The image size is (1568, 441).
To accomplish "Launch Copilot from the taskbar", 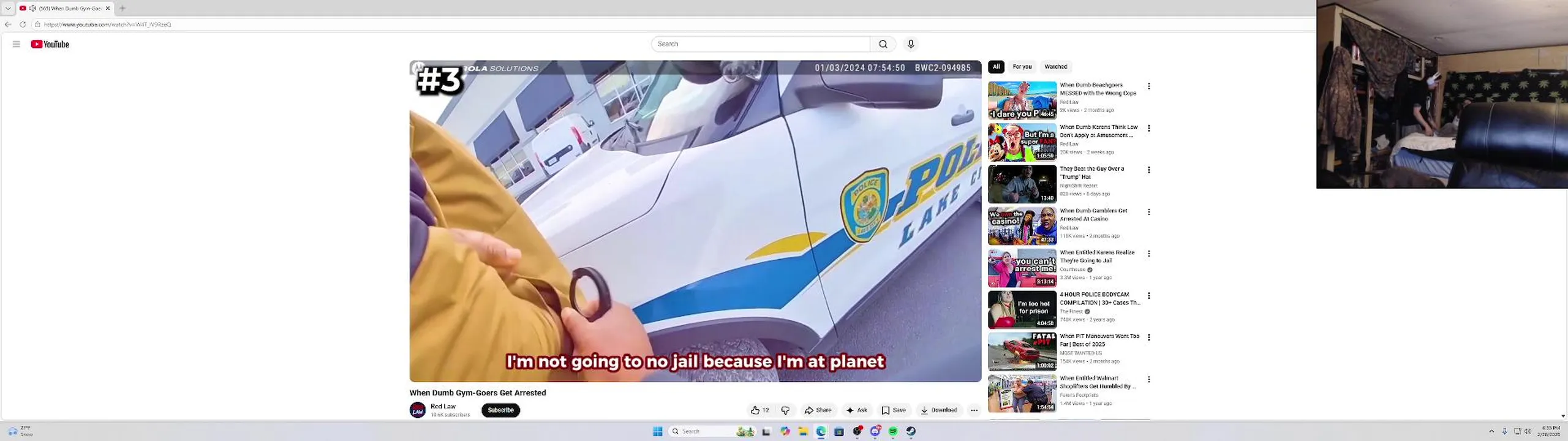I will [785, 431].
